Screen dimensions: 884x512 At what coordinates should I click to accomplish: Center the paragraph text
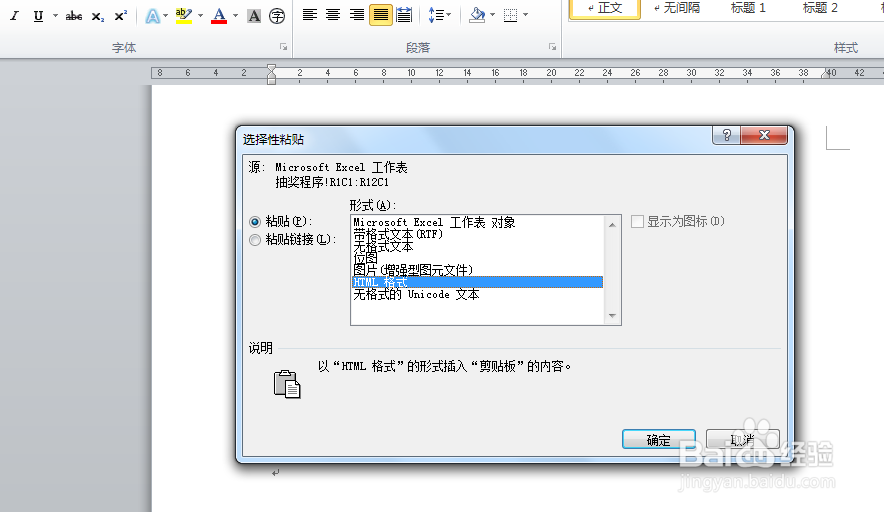point(333,15)
